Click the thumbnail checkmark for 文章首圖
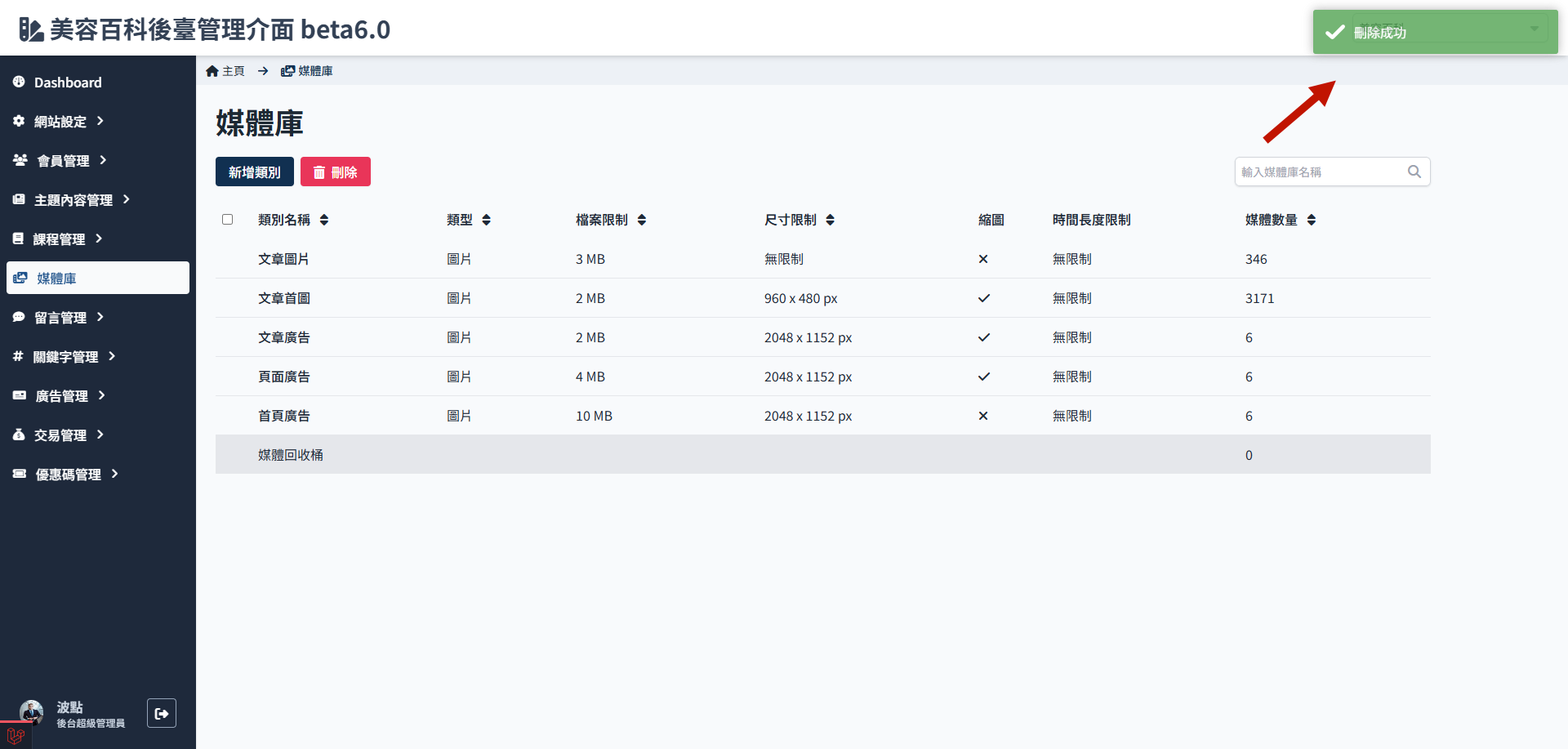 pos(984,298)
